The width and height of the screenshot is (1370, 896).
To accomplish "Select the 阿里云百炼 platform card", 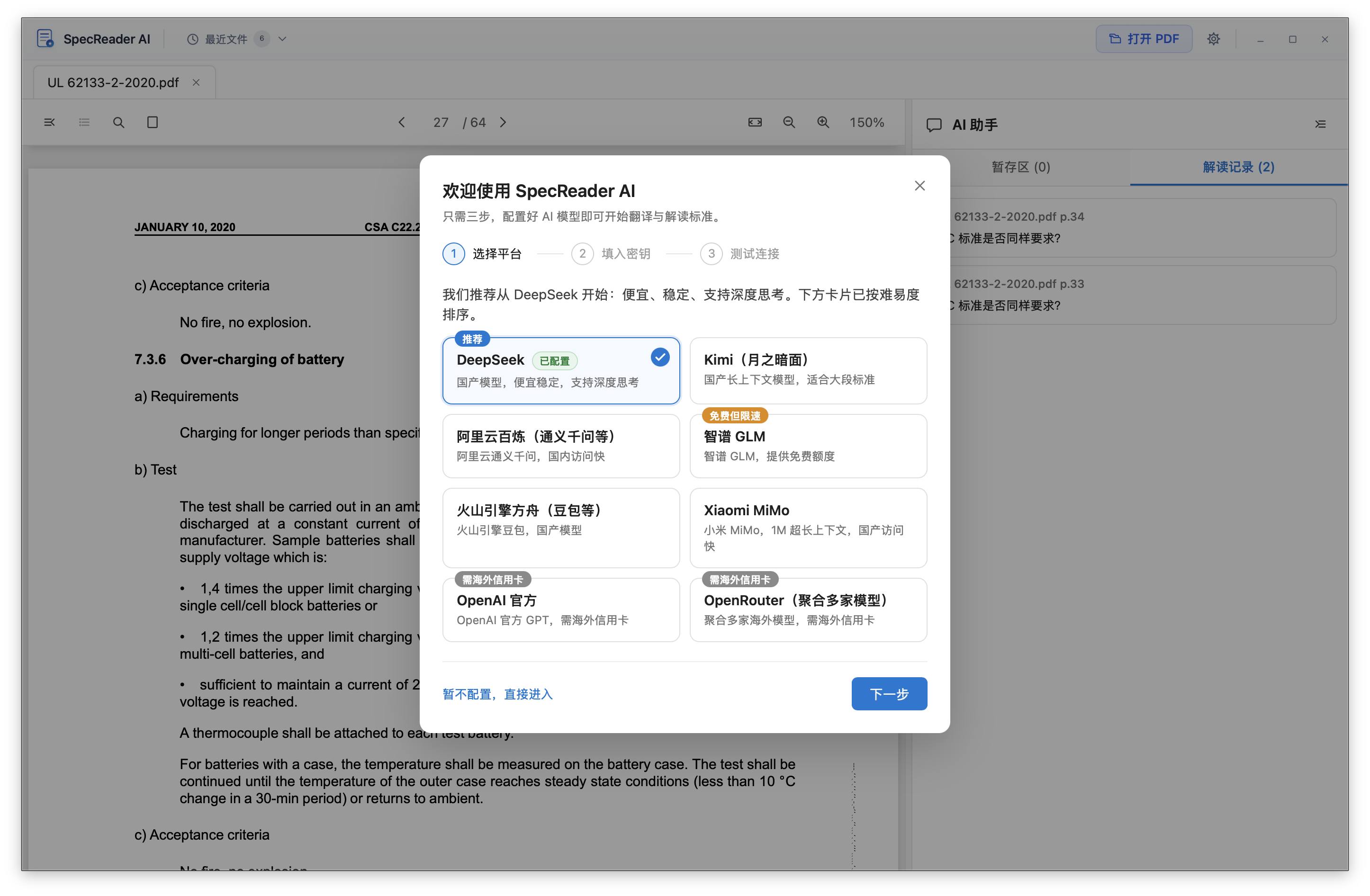I will [x=561, y=446].
